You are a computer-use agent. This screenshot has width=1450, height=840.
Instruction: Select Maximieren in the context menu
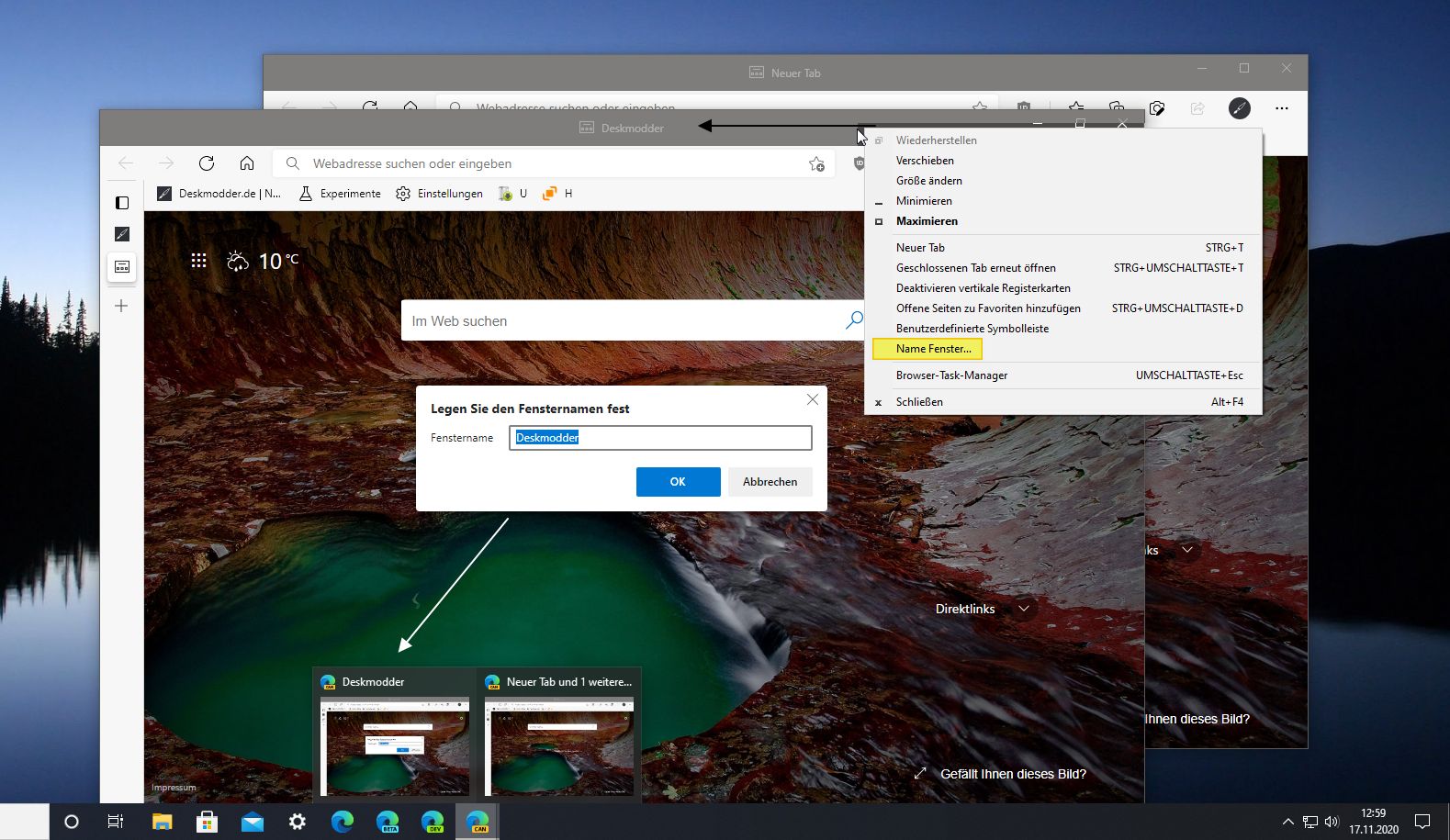click(x=1063, y=221)
